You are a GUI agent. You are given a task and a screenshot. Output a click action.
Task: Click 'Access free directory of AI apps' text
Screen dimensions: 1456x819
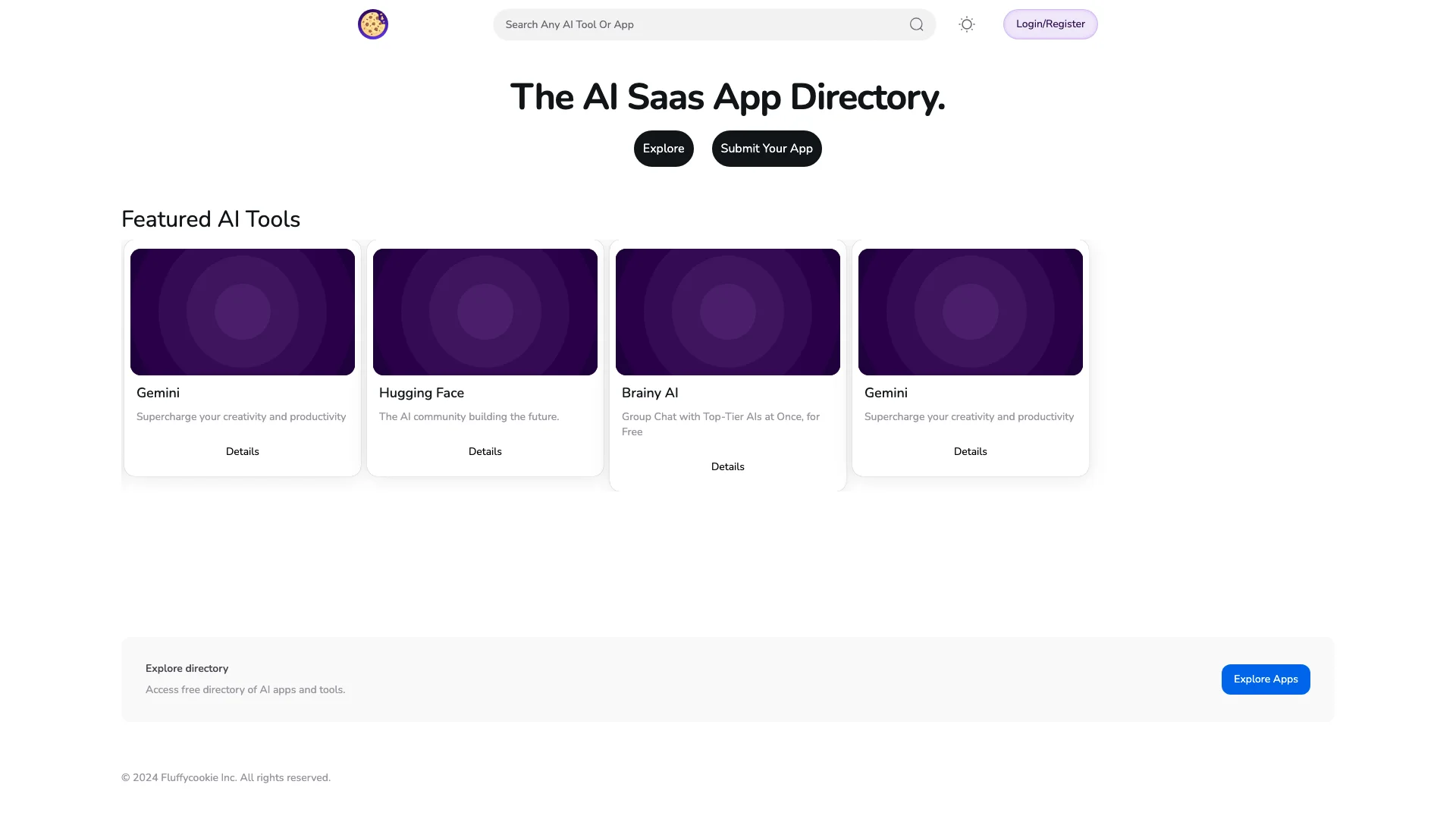245,689
